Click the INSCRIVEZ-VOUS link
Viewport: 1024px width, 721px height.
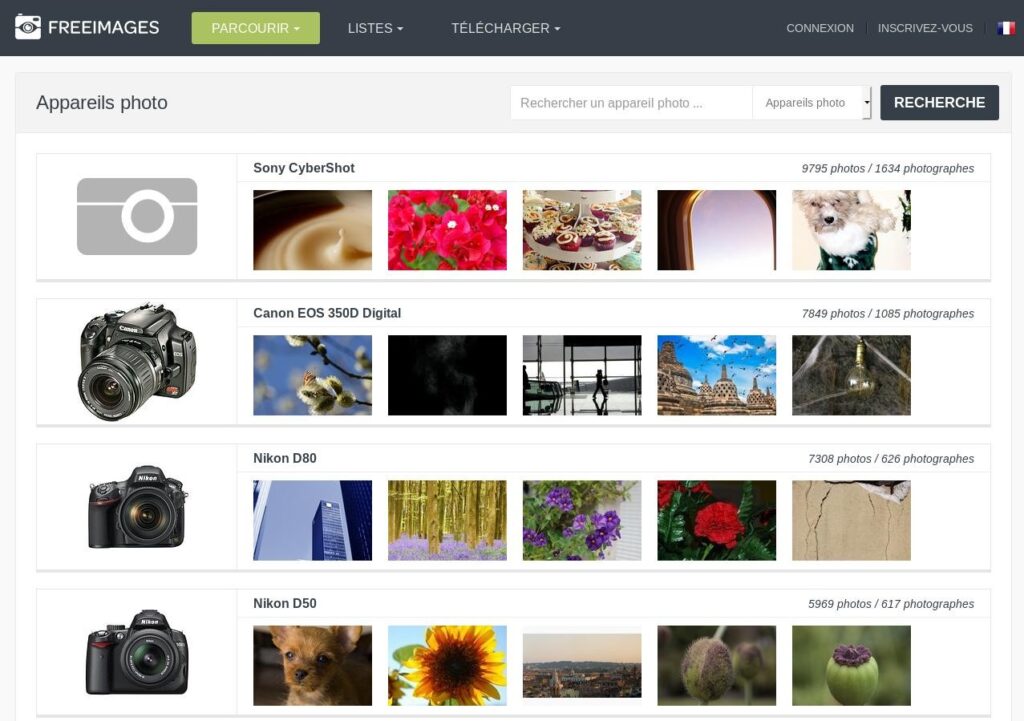[925, 28]
